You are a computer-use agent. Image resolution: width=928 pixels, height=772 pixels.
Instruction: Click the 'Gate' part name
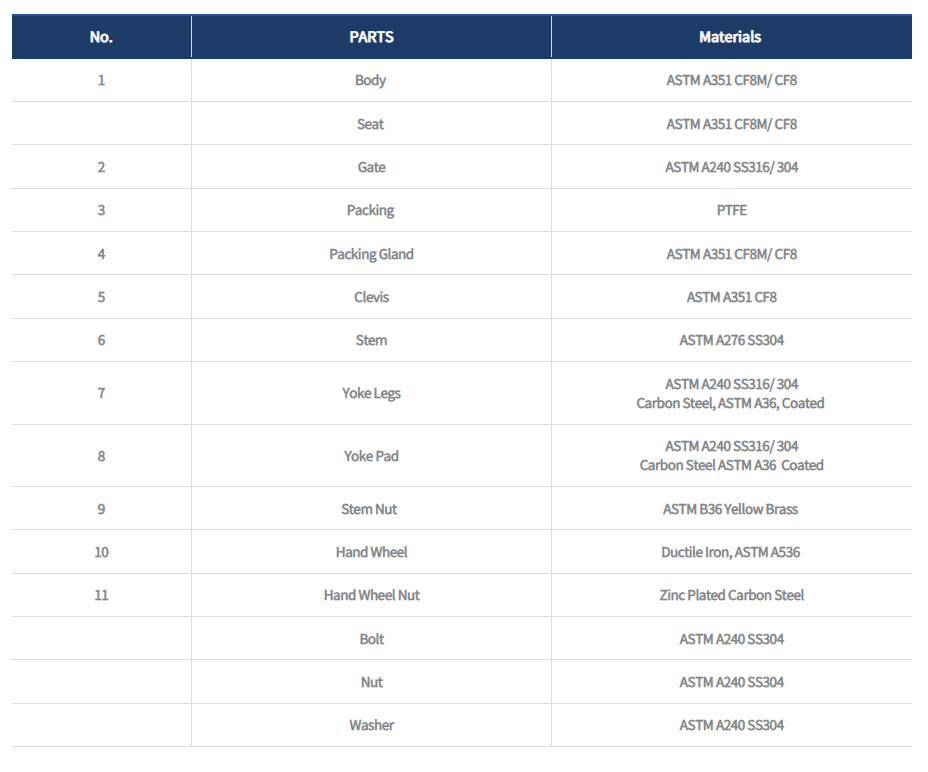pyautogui.click(x=371, y=167)
